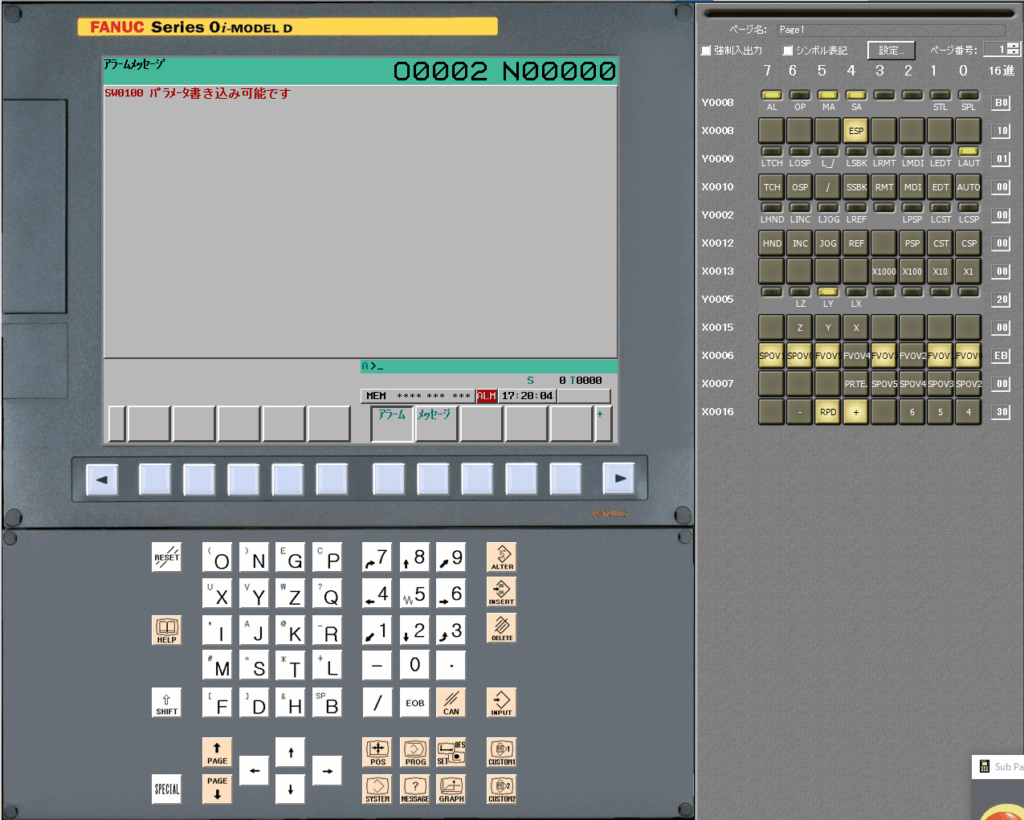
Task: Toggle the JOG mode button
Action: [827, 243]
